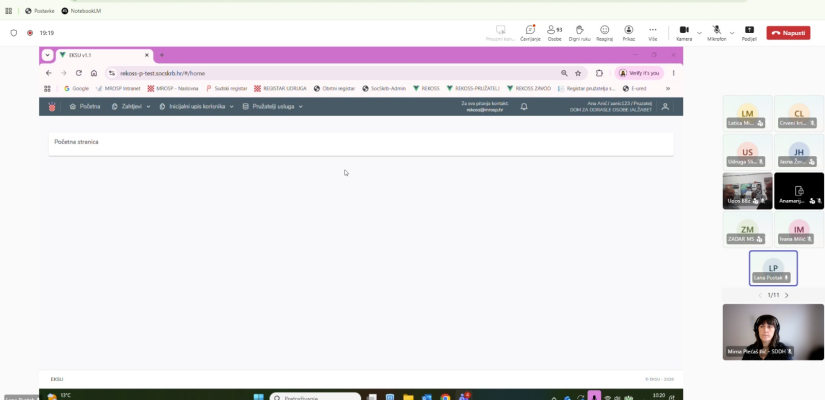Go to next participants page arrow

point(787,295)
